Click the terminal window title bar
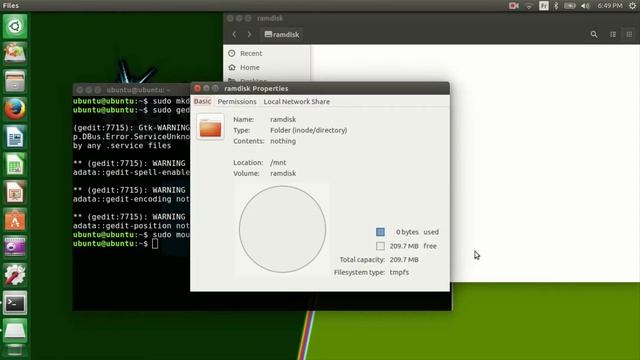 131,90
